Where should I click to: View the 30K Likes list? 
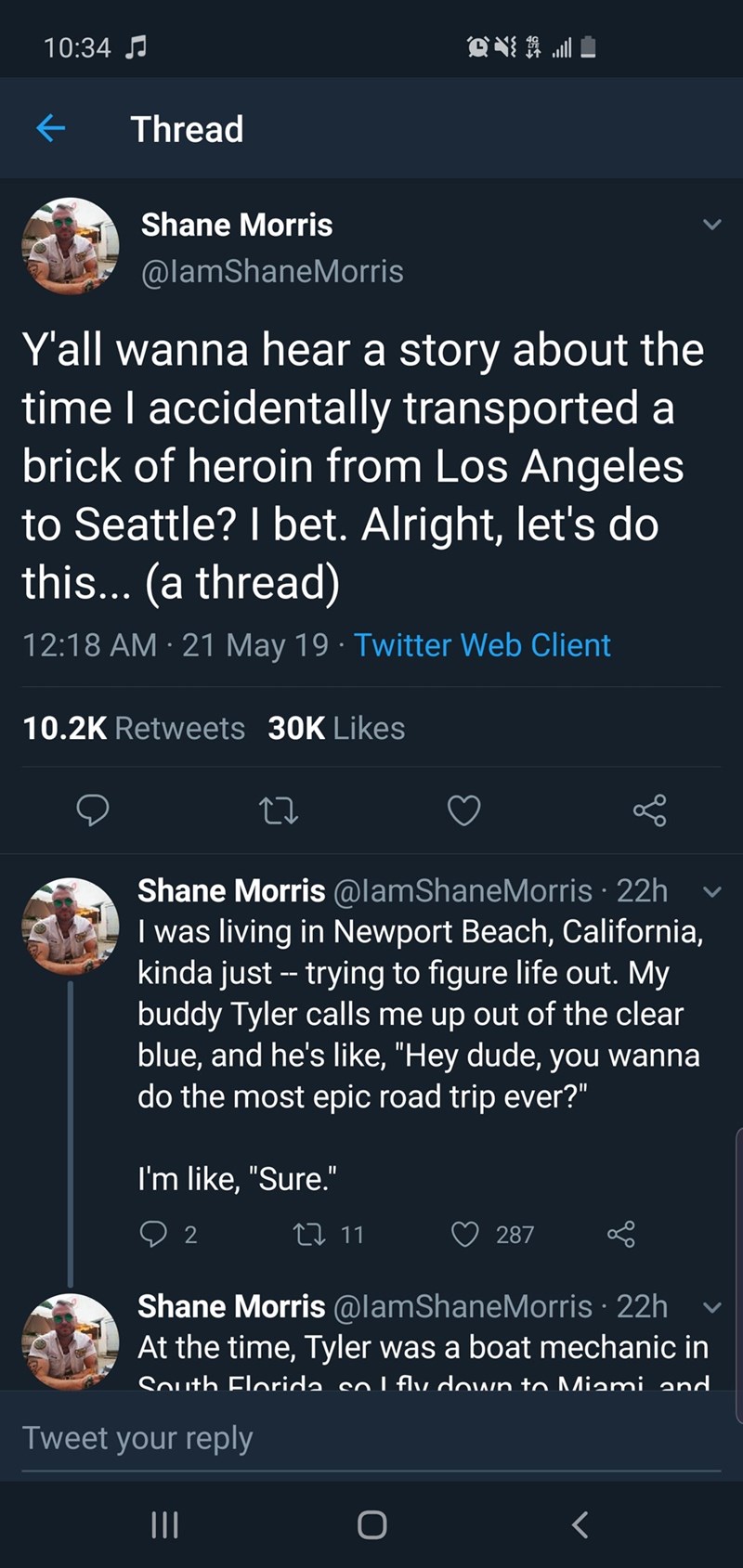[336, 729]
